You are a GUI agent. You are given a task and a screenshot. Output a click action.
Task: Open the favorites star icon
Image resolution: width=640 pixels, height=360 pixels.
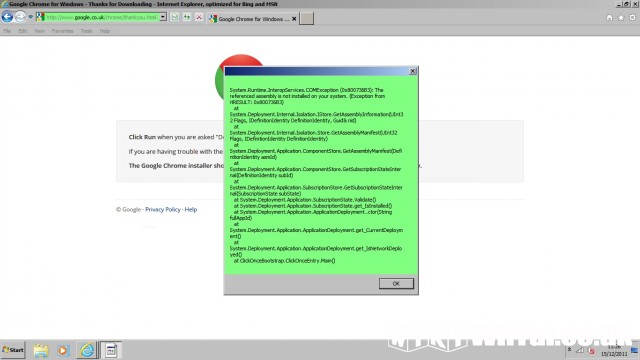(621, 18)
